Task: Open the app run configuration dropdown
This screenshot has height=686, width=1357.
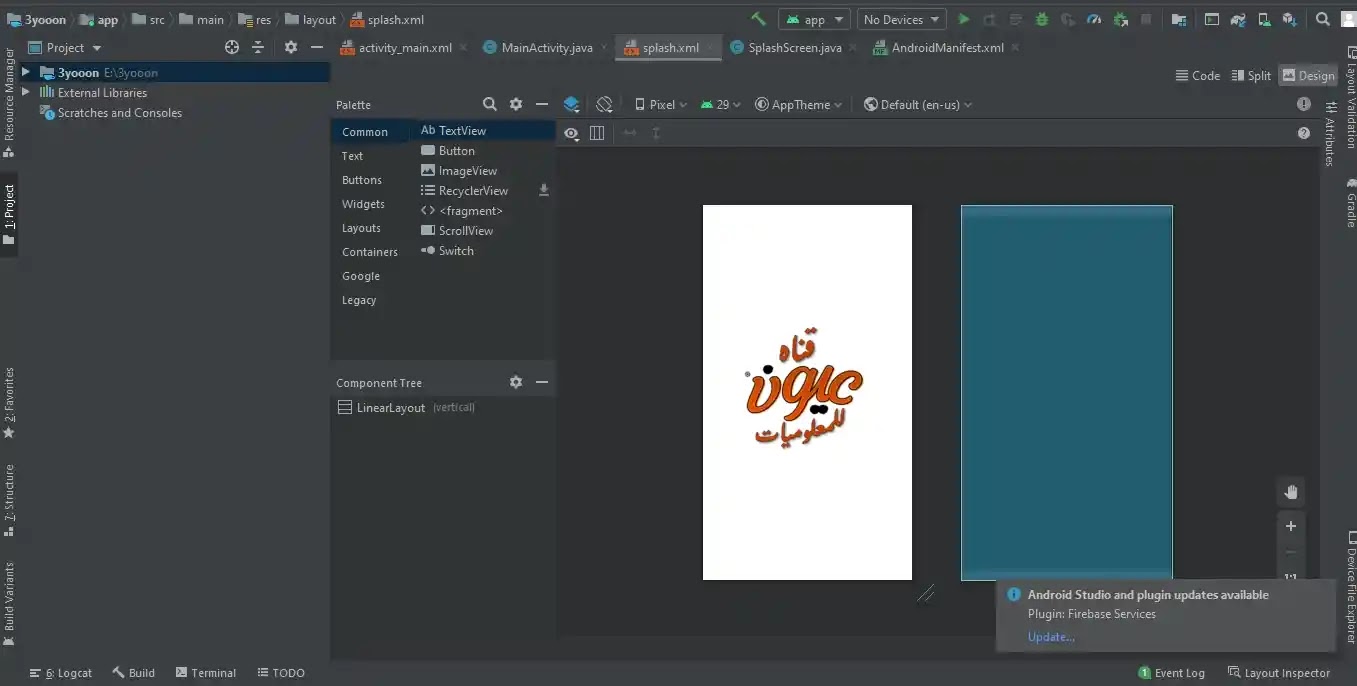Action: [x=815, y=19]
